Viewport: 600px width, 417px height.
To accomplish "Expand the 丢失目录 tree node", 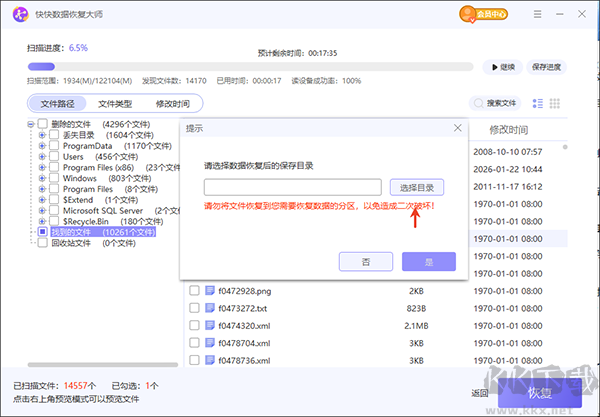I will click(x=42, y=135).
